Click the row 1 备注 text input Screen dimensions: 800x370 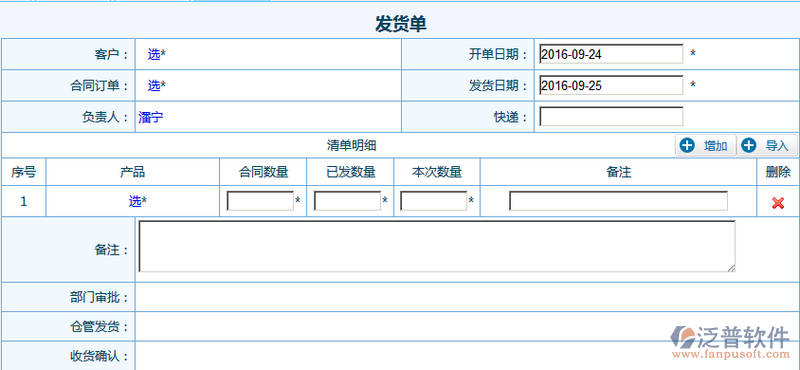618,201
